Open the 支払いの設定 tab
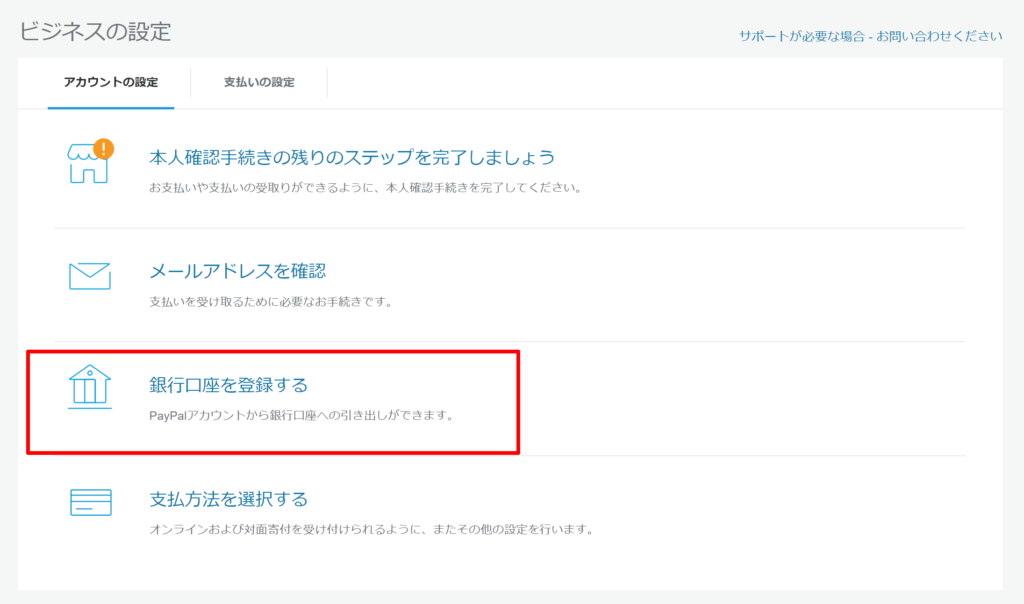This screenshot has height=604, width=1024. click(259, 82)
